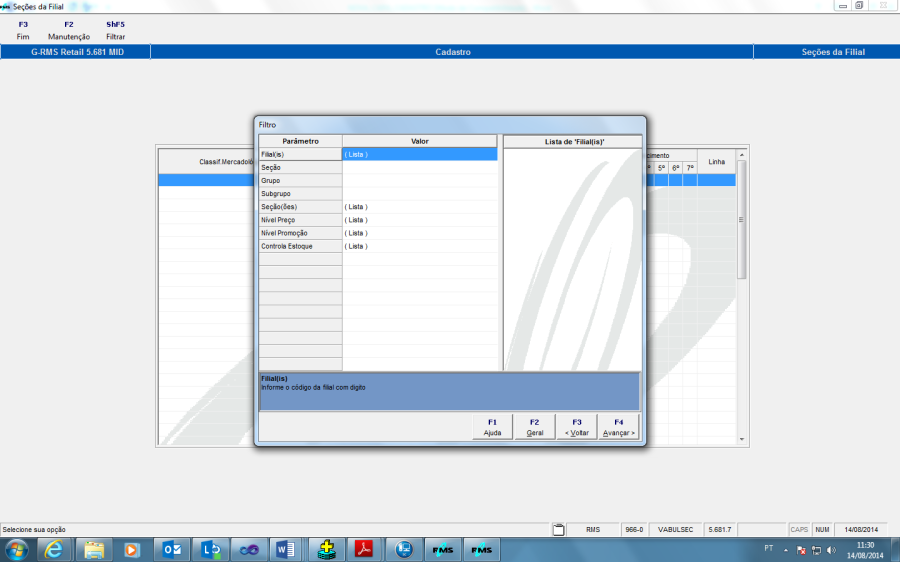Screen dimensions: 900x562
Task: Click the F4 Avançar button
Action: tap(619, 427)
